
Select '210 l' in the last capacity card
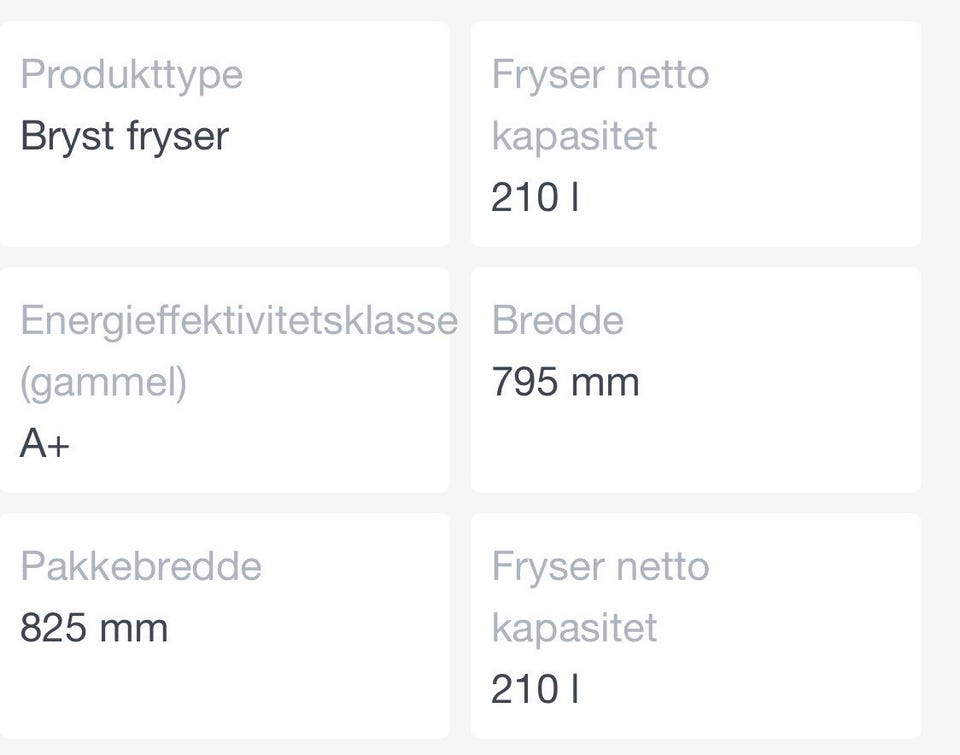tap(534, 689)
